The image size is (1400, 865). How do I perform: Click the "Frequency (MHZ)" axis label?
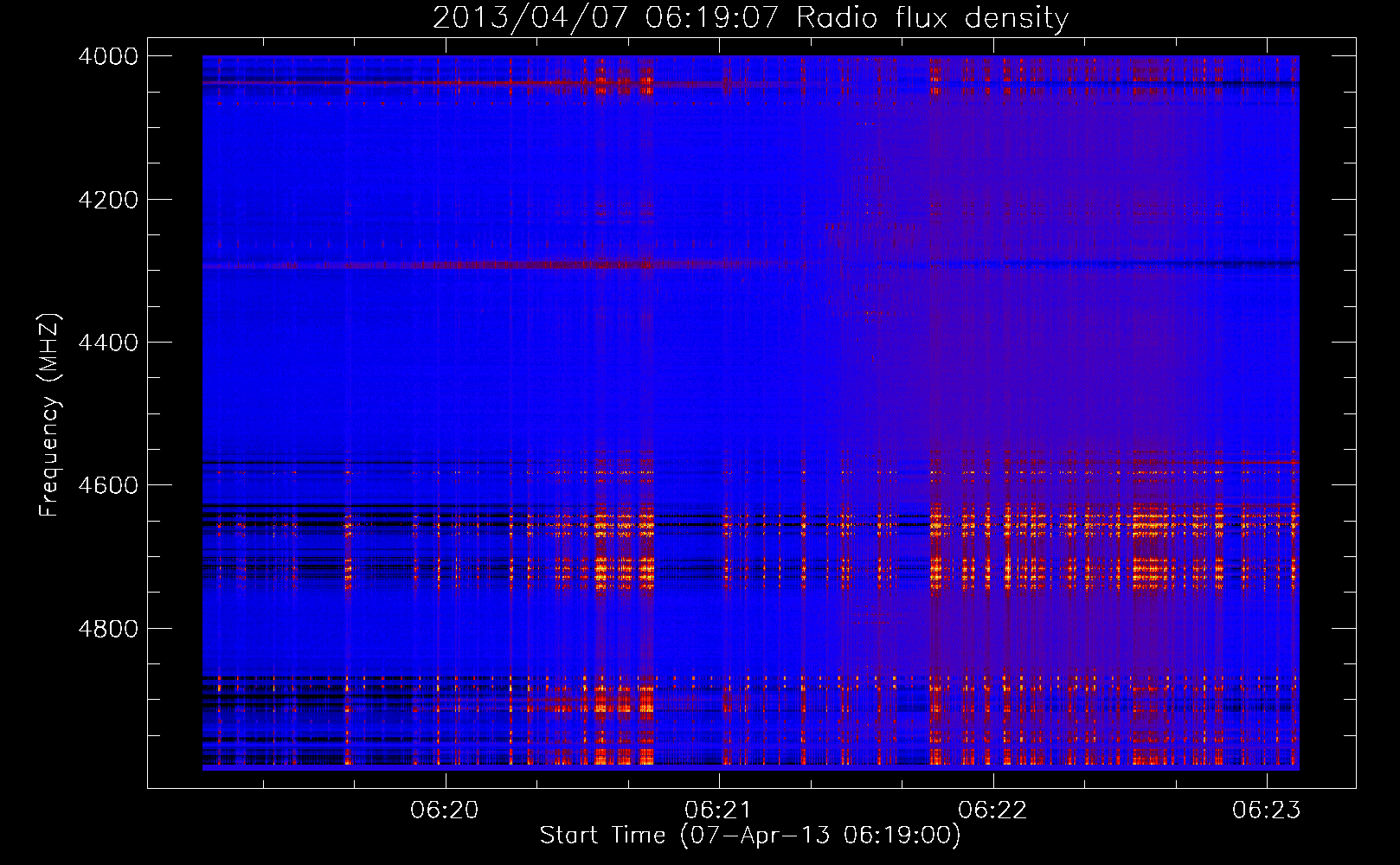click(x=50, y=415)
